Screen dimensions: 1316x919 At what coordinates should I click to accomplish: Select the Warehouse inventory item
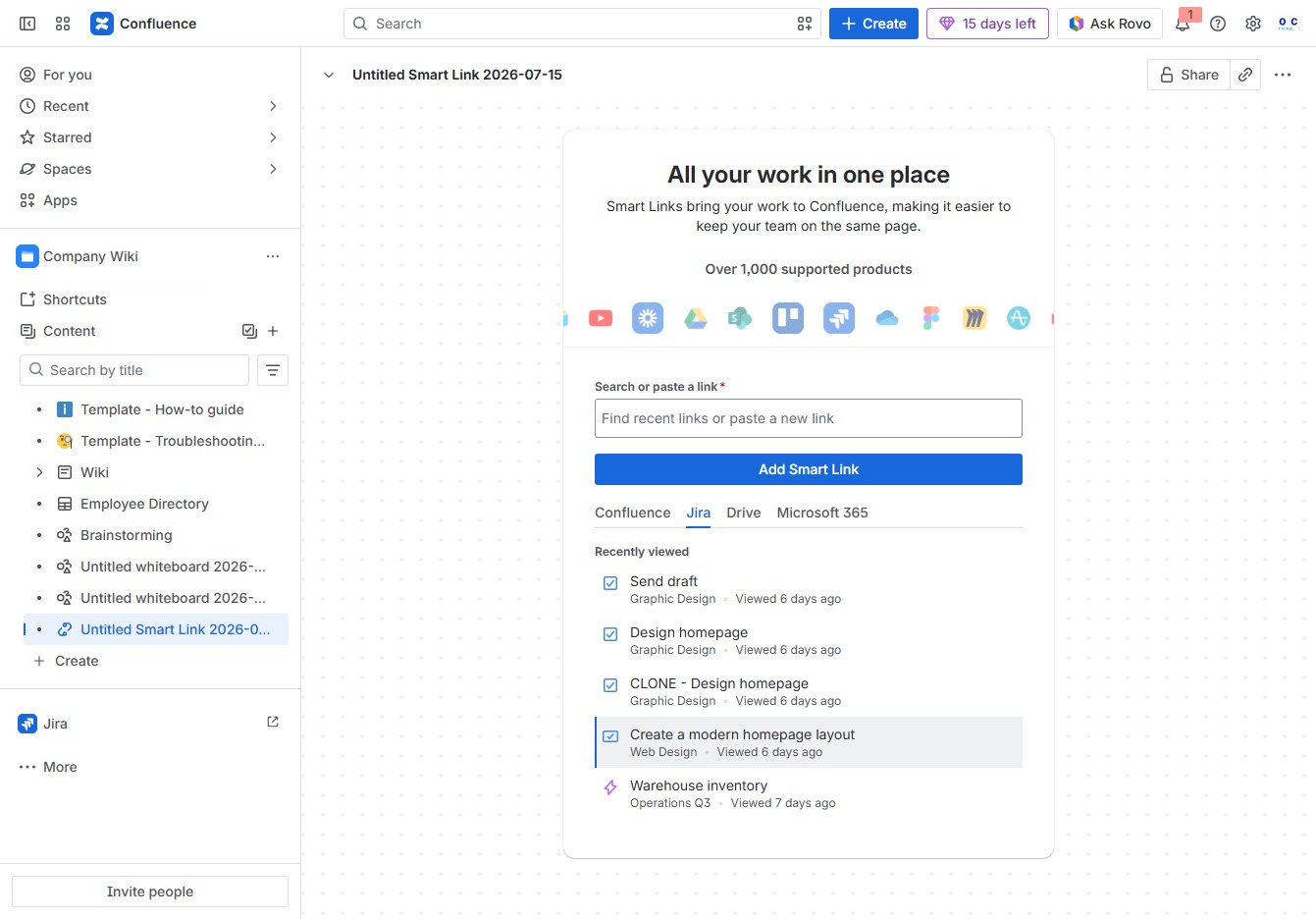pos(809,793)
